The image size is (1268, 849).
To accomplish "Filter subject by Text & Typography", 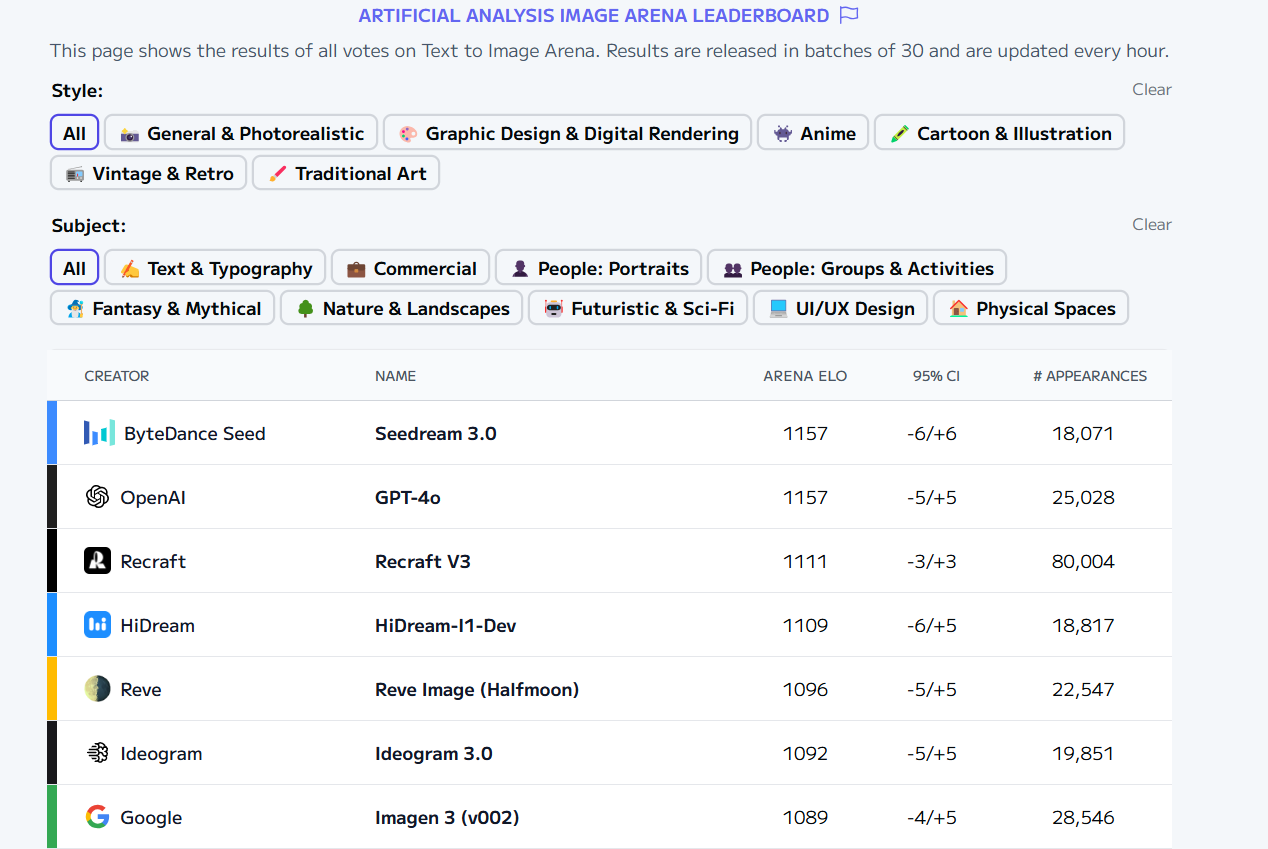I will (215, 268).
